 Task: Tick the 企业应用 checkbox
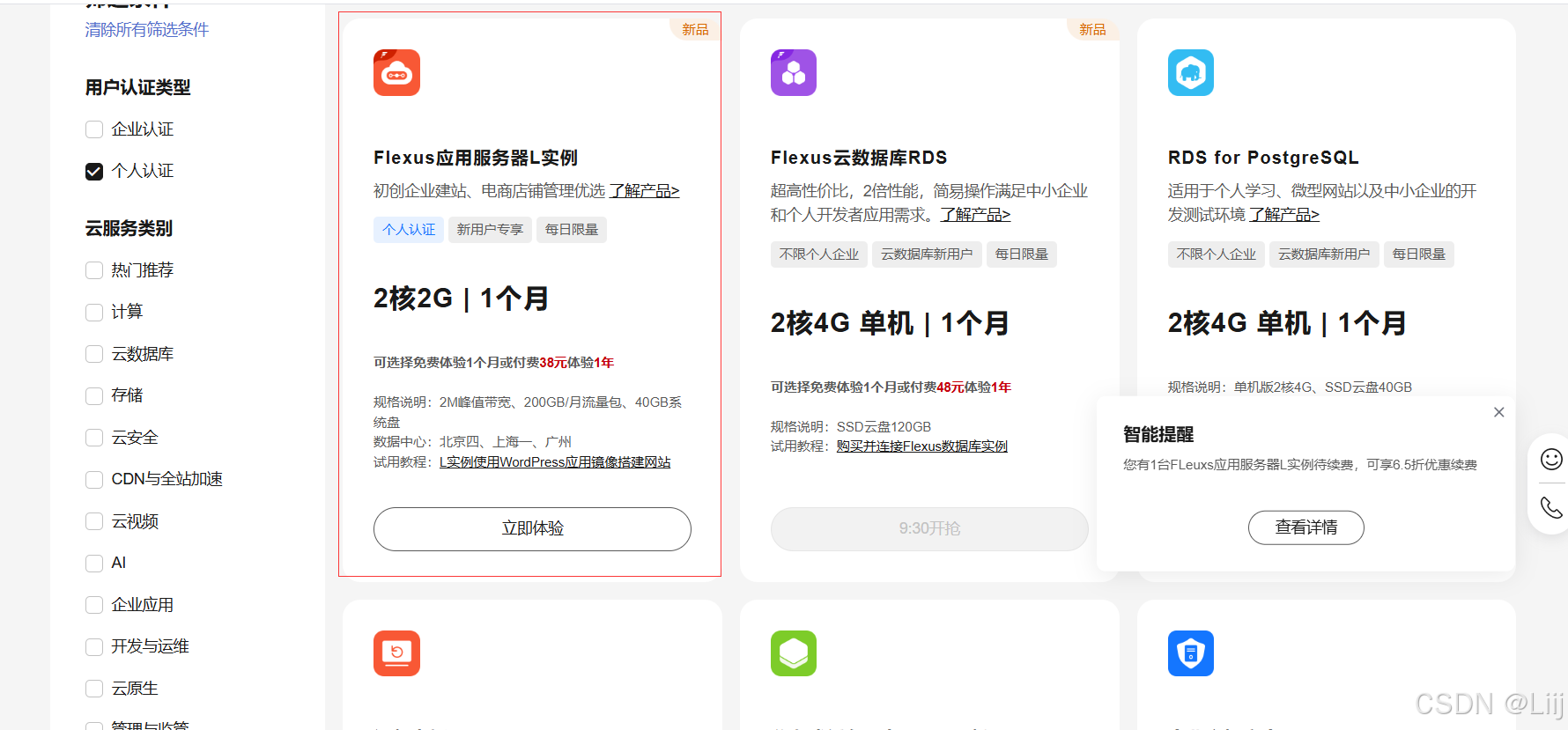pos(94,605)
